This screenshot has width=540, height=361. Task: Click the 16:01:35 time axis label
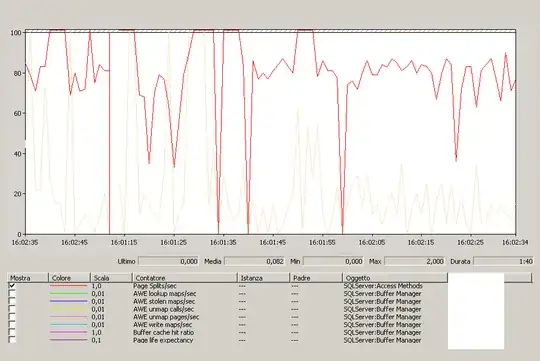tap(223, 243)
